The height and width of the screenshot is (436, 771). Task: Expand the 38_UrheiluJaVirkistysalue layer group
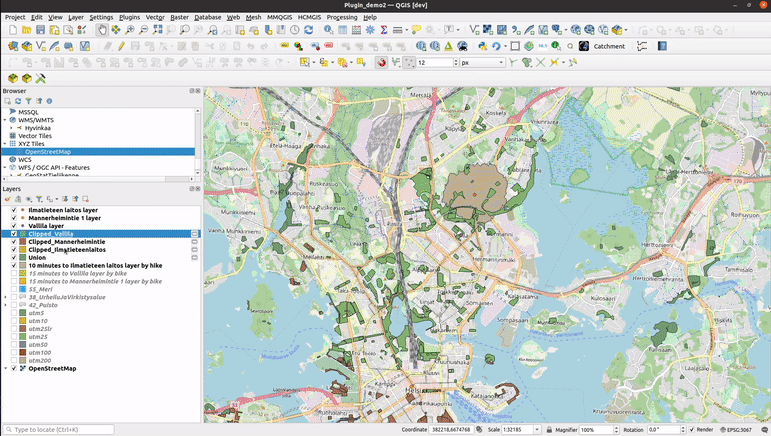[5, 297]
